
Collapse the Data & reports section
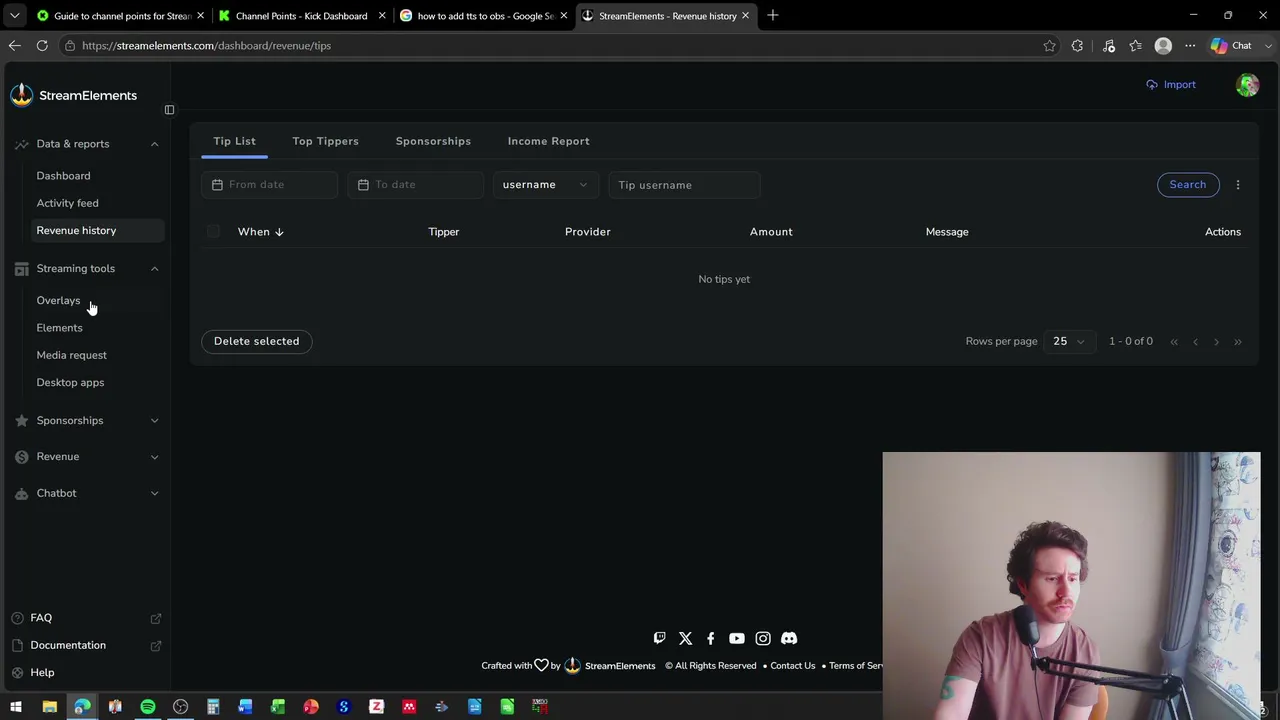[x=154, y=144]
